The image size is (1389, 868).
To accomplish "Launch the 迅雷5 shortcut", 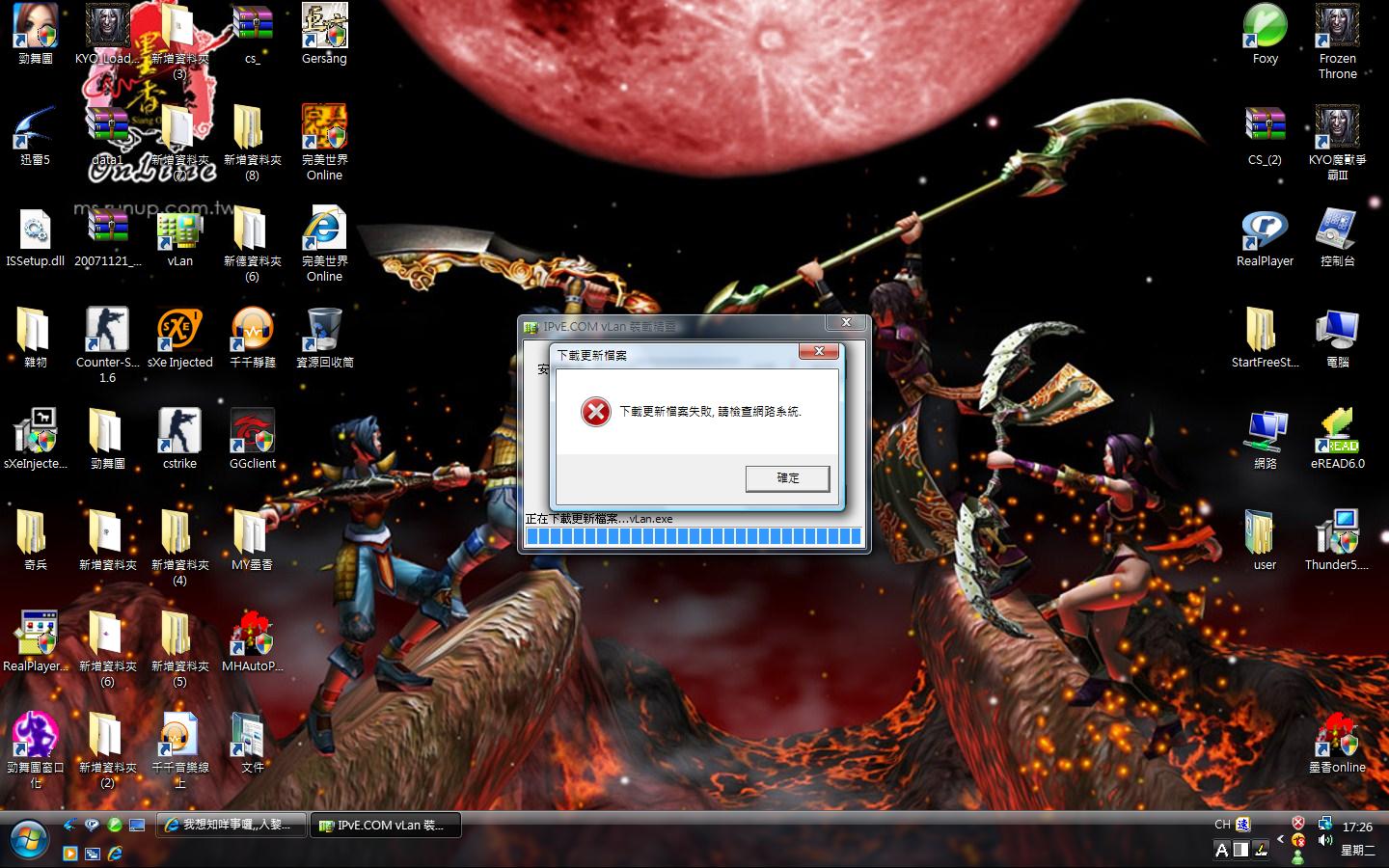I will pos(36,136).
